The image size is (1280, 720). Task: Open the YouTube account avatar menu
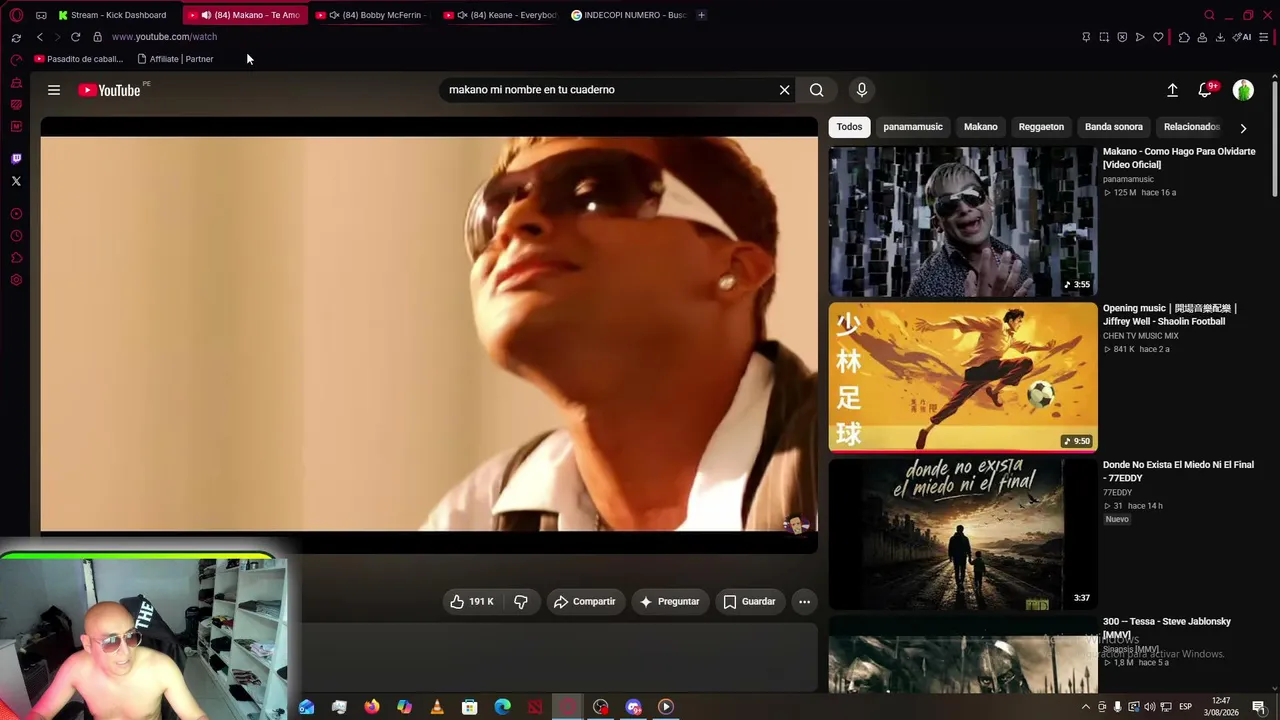click(1243, 90)
